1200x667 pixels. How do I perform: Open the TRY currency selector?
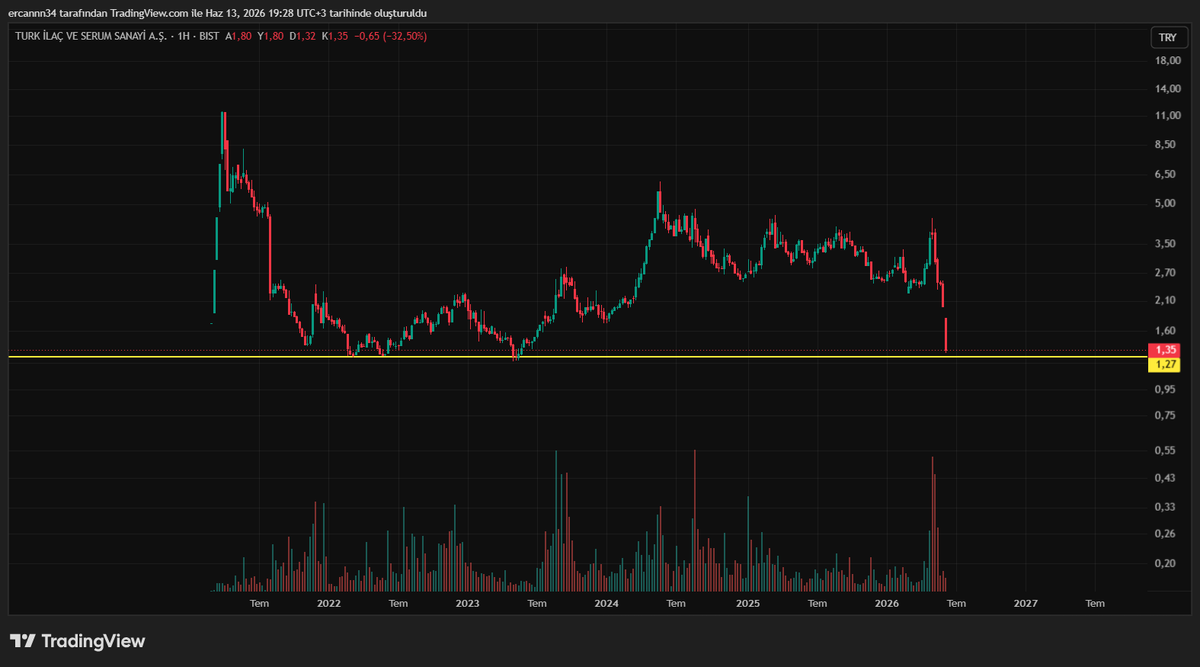click(1167, 37)
